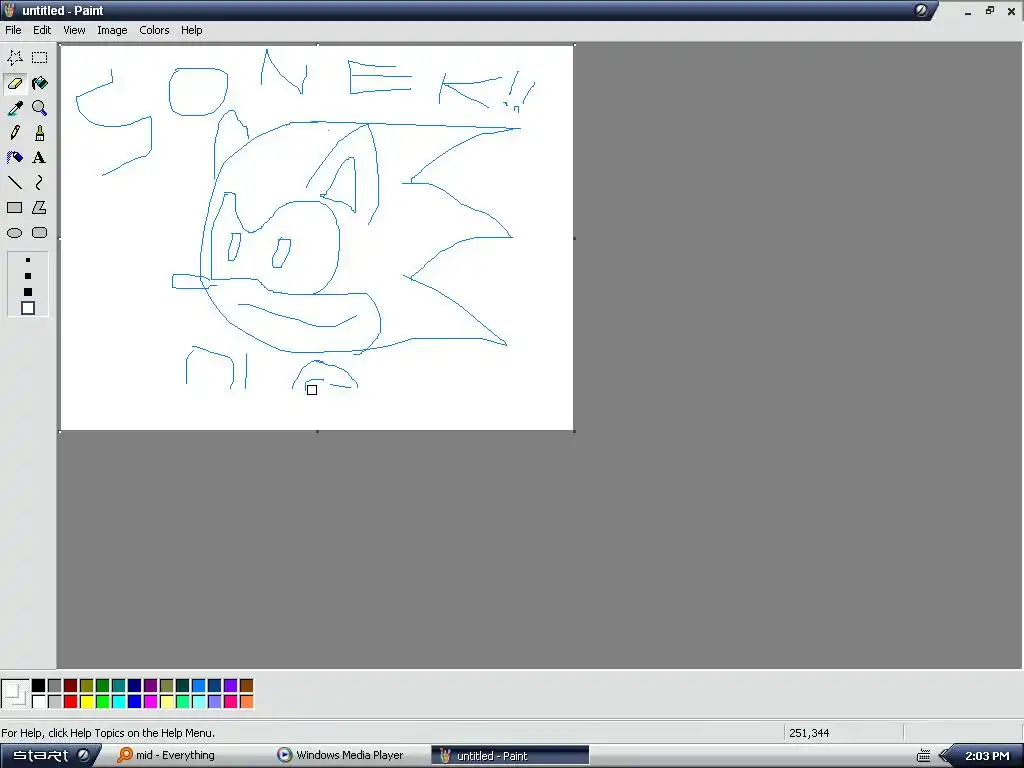Click the foreground/background color indicator box

(15, 694)
